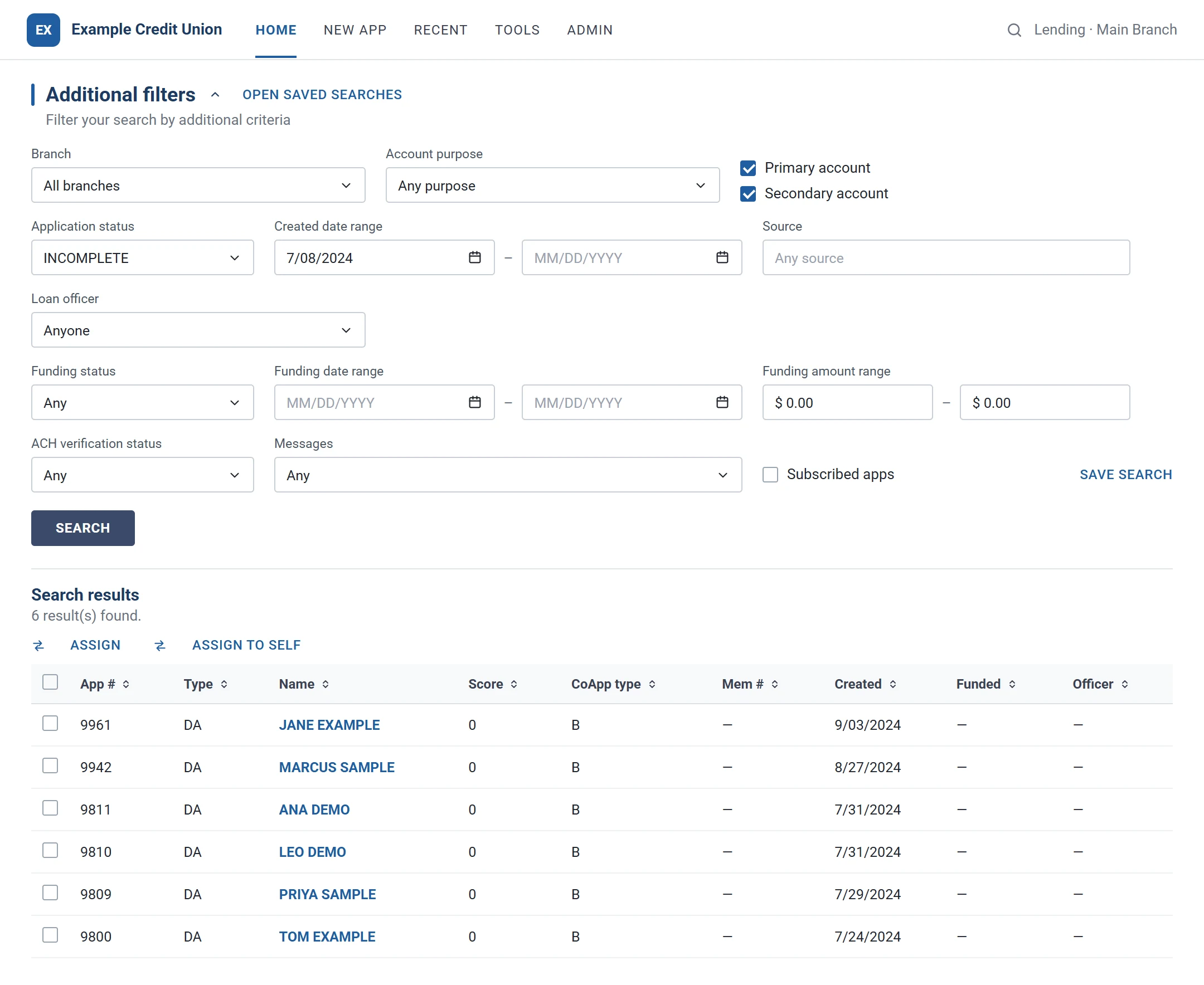Screen dimensions: 1204x985
Task: Open PRIYA SAMPLE application
Action: [x=327, y=894]
